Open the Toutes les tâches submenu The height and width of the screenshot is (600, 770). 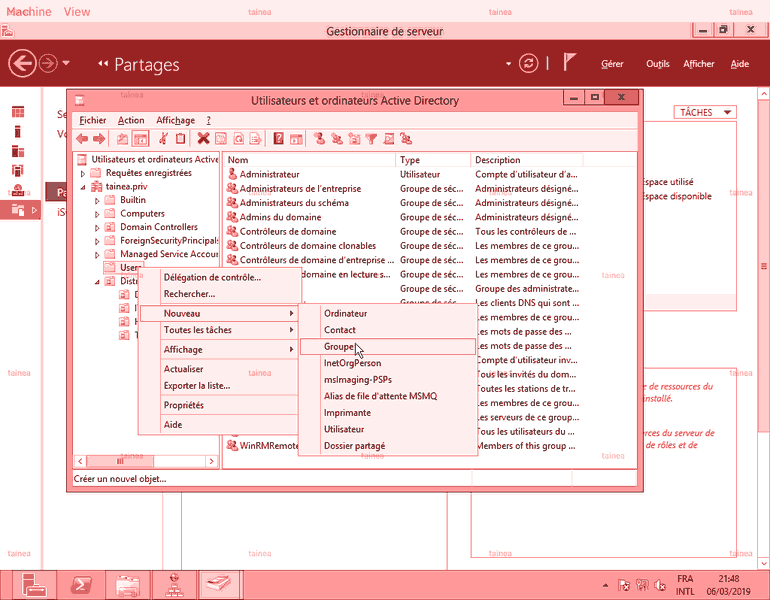(219, 330)
